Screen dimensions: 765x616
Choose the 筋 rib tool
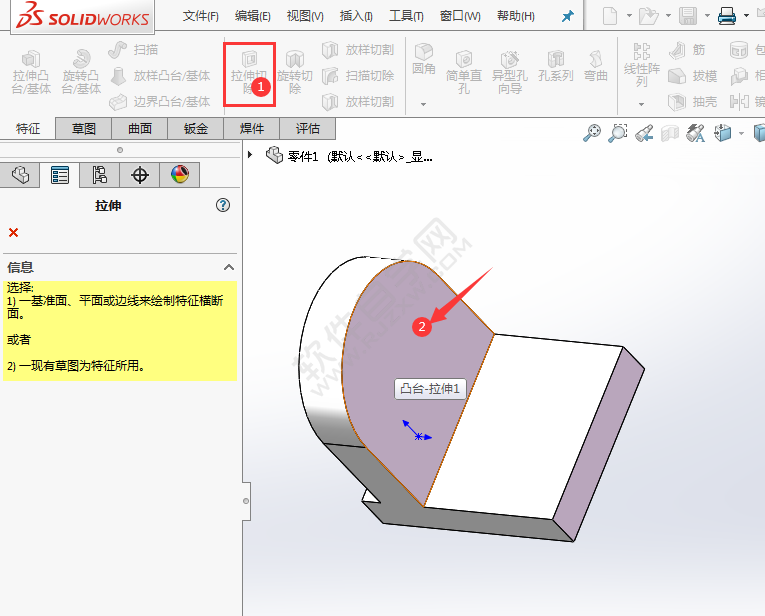click(x=687, y=50)
